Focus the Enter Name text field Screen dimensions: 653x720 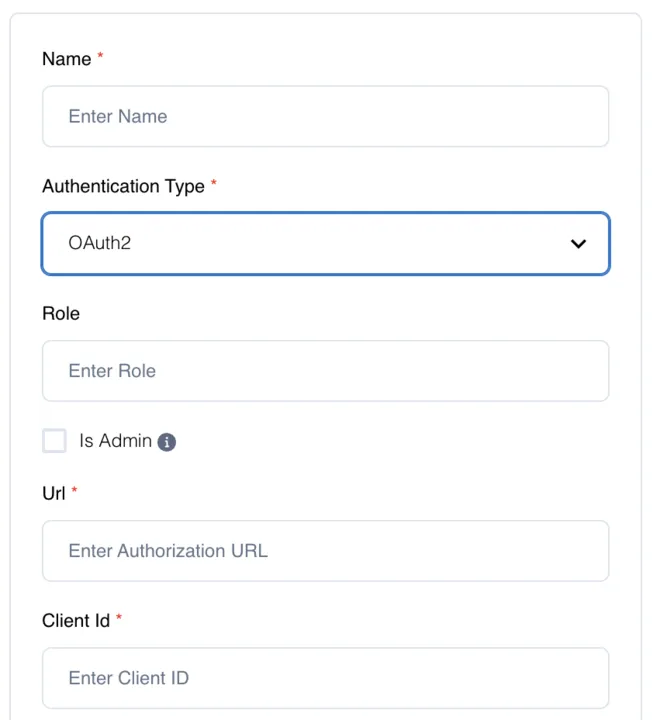326,116
